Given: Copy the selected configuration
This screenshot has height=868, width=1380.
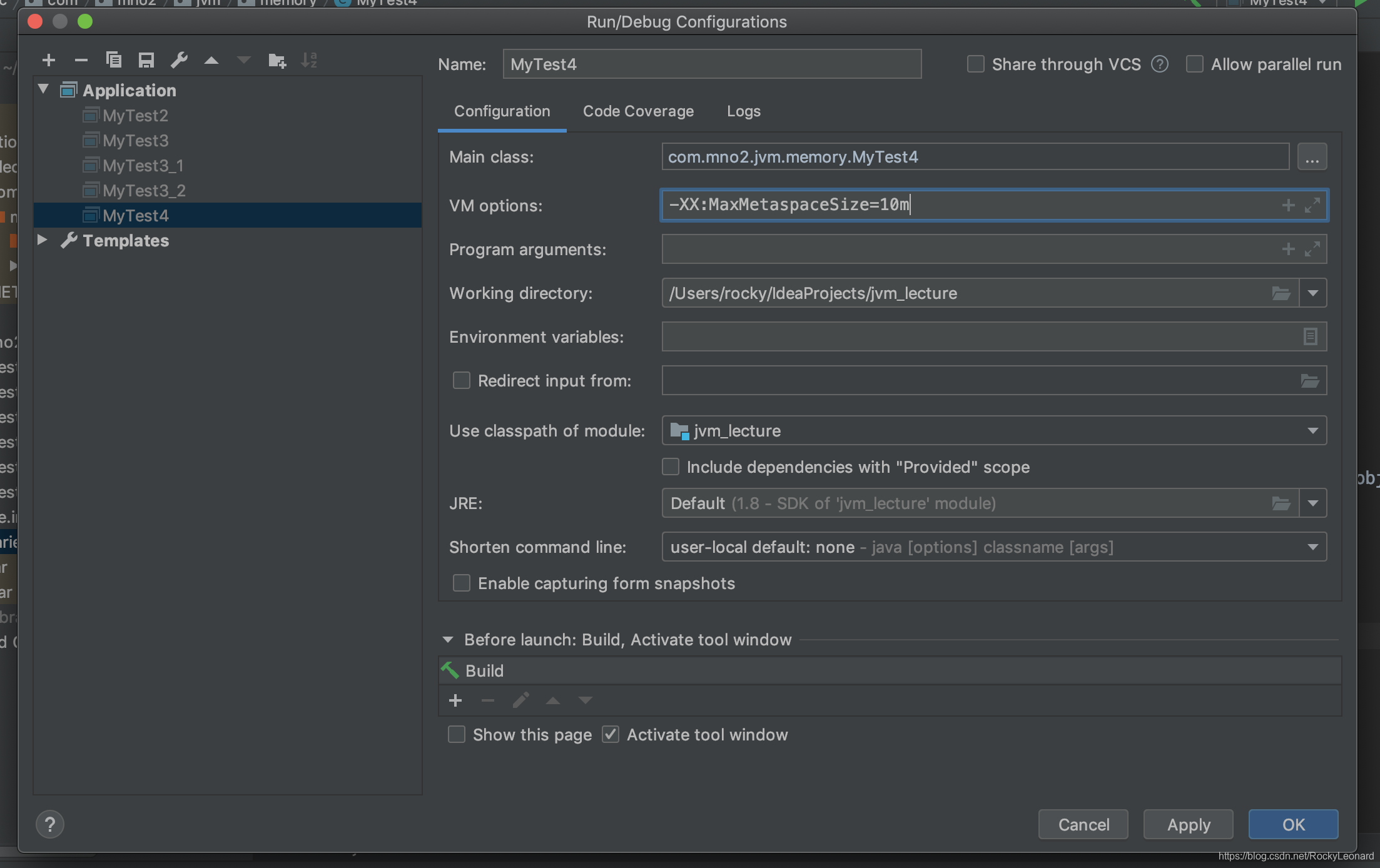Looking at the screenshot, I should (114, 60).
